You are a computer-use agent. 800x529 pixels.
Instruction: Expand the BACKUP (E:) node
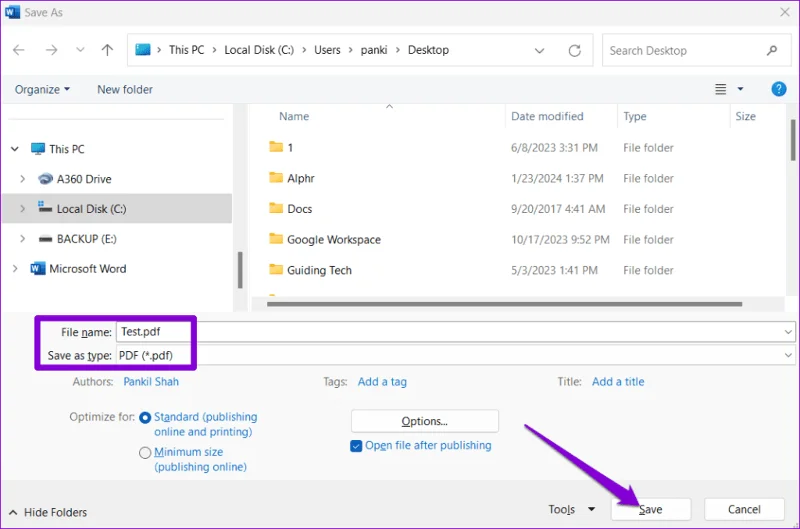[22, 239]
